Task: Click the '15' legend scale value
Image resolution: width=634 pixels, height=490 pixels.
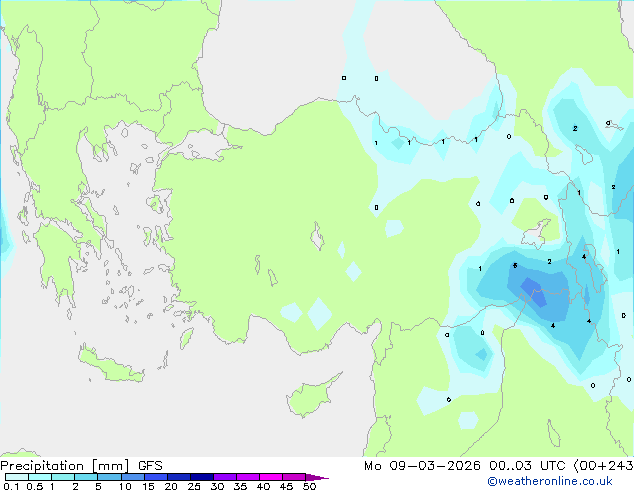Action: coord(148,486)
